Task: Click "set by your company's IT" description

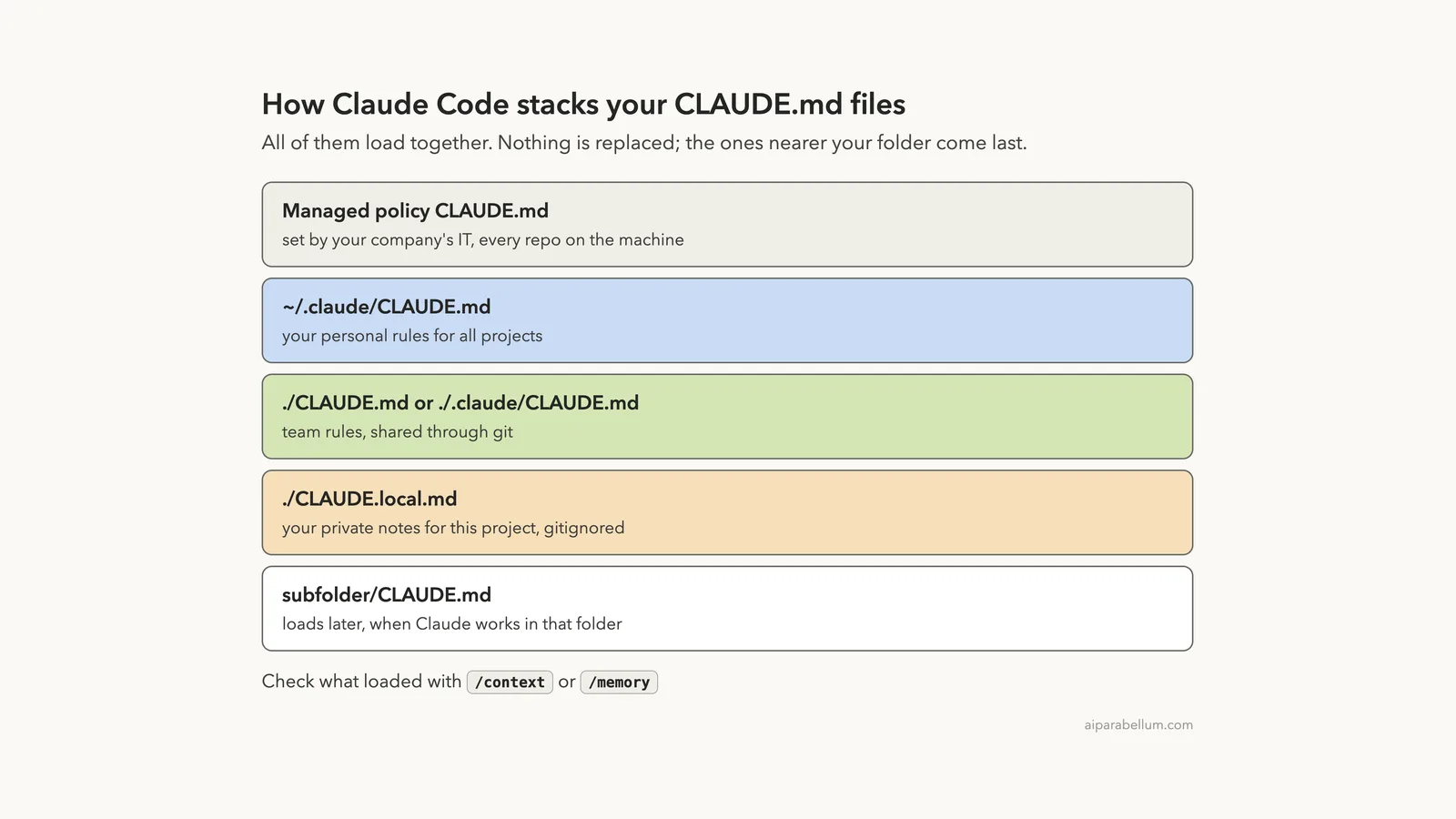Action: click(482, 240)
